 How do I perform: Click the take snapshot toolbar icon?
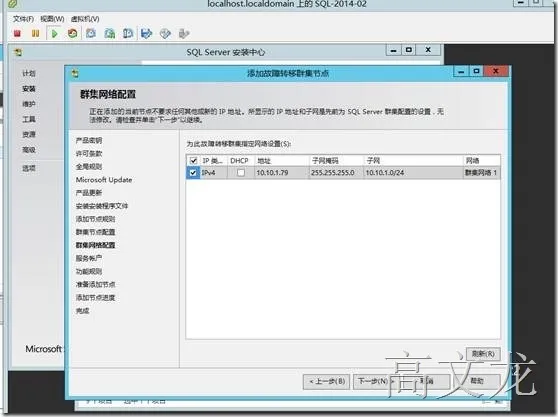91,34
